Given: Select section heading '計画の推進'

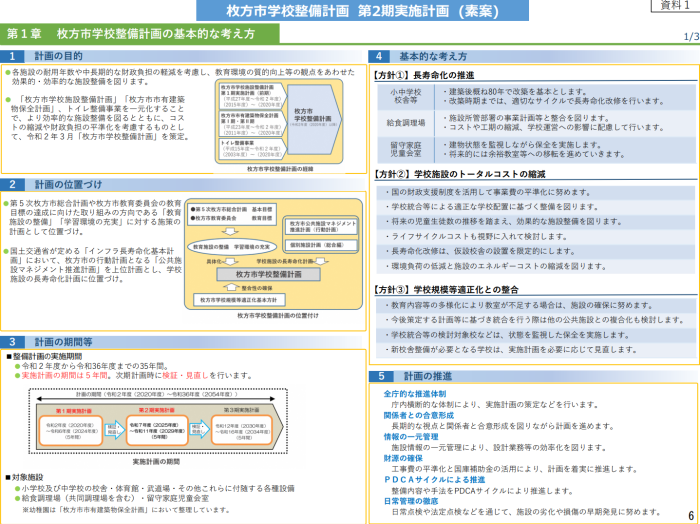Looking at the screenshot, I should coord(428,376).
